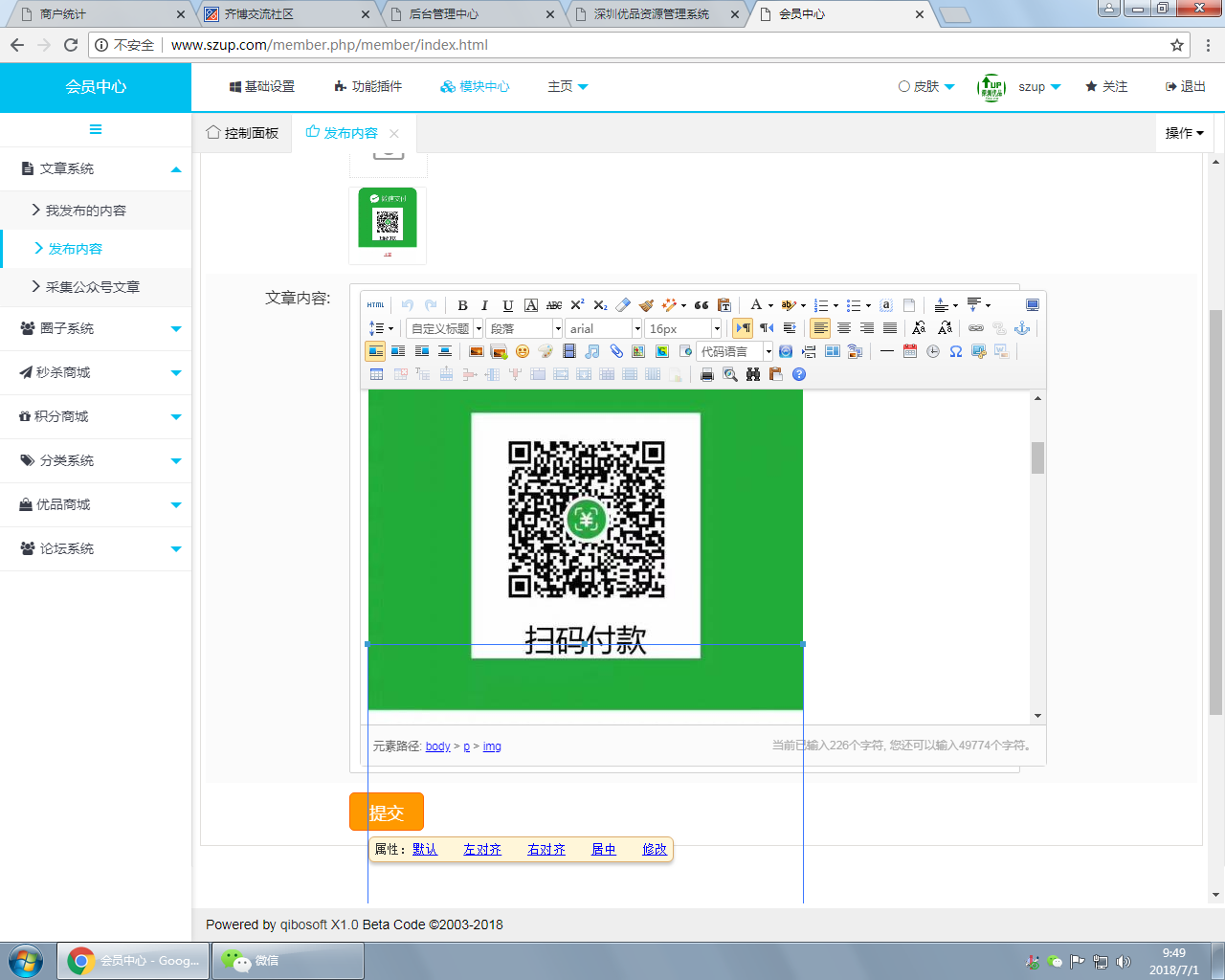
Task: Click the redo arrow in editor toolbar
Action: coord(431,305)
